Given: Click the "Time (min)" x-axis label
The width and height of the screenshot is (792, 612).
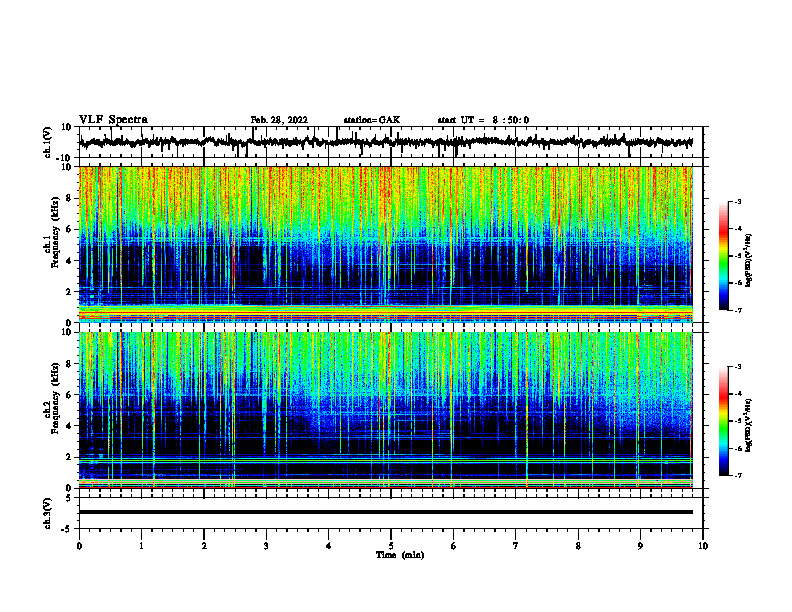Looking at the screenshot, I should pyautogui.click(x=400, y=555).
